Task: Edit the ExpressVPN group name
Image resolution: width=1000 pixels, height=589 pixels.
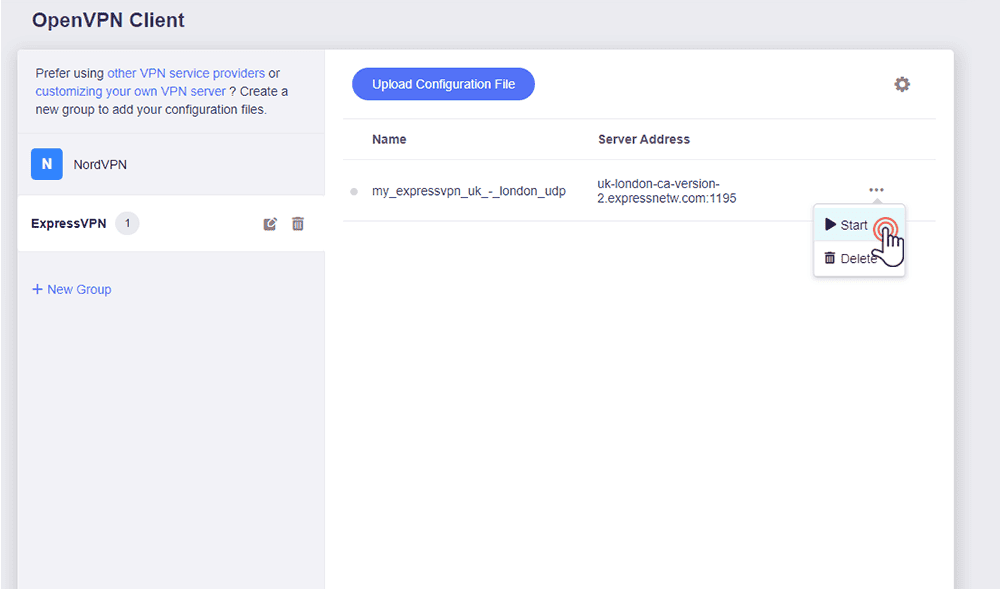Action: tap(270, 224)
